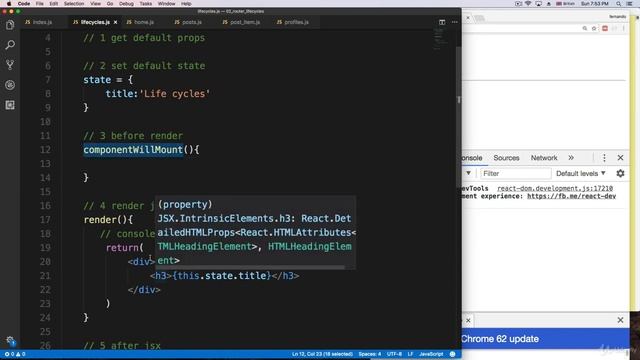The image size is (640, 360).
Task: Switch to the Sources tab in DevTools
Action: (x=506, y=158)
